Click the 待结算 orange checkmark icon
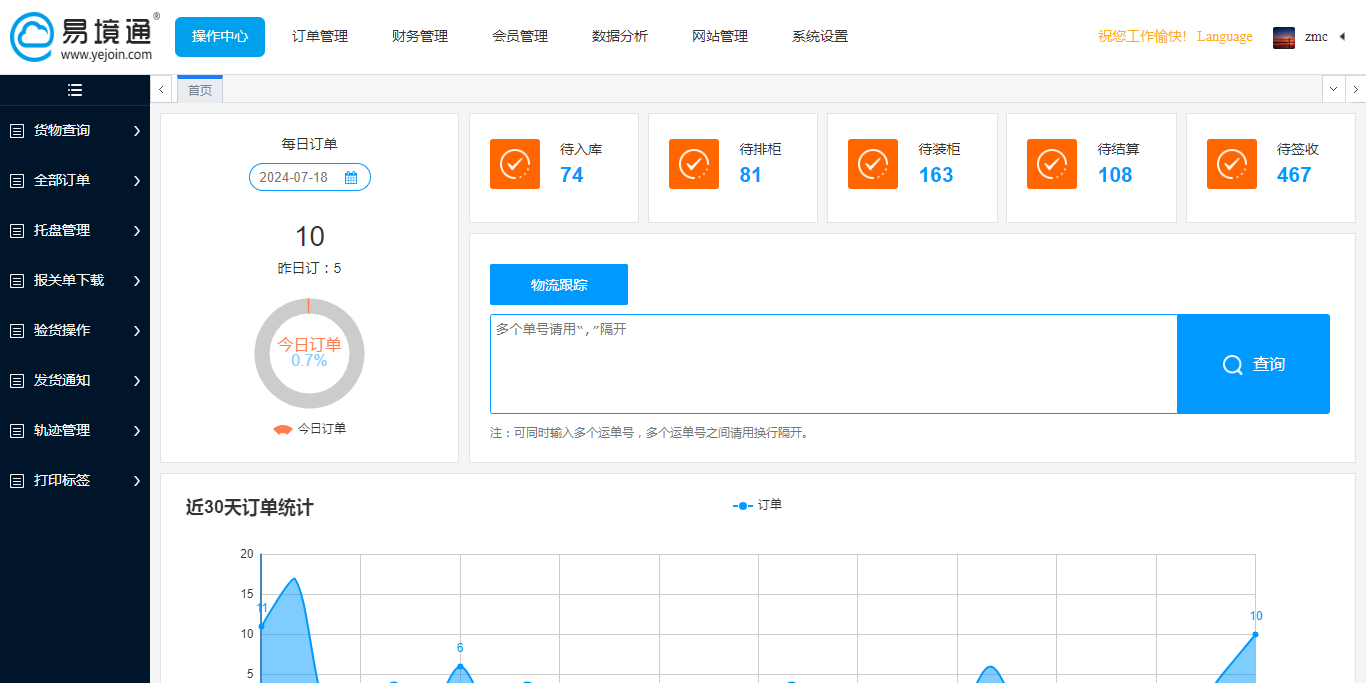This screenshot has height=687, width=1366. pos(1052,164)
